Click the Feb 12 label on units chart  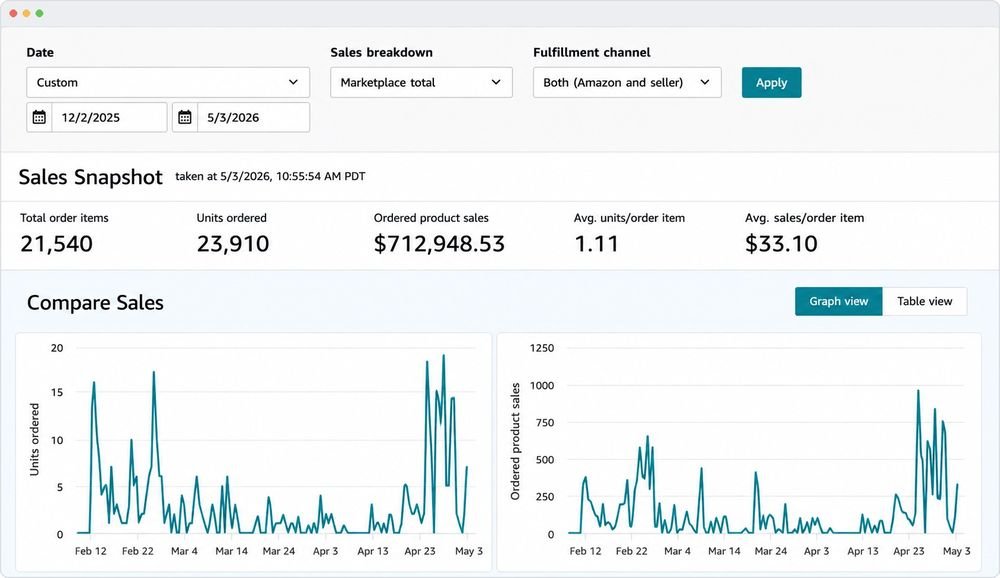coord(91,551)
